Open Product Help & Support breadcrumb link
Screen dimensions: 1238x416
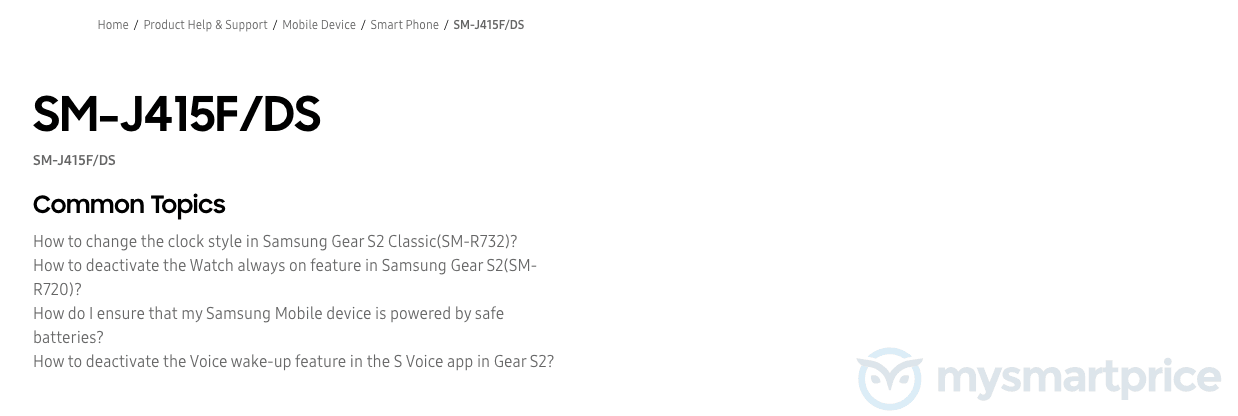point(205,25)
